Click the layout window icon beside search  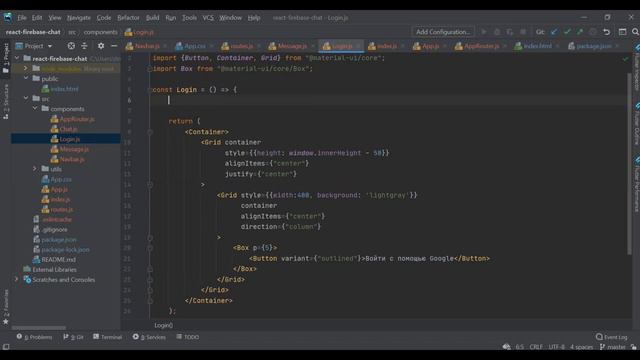pos(622,32)
